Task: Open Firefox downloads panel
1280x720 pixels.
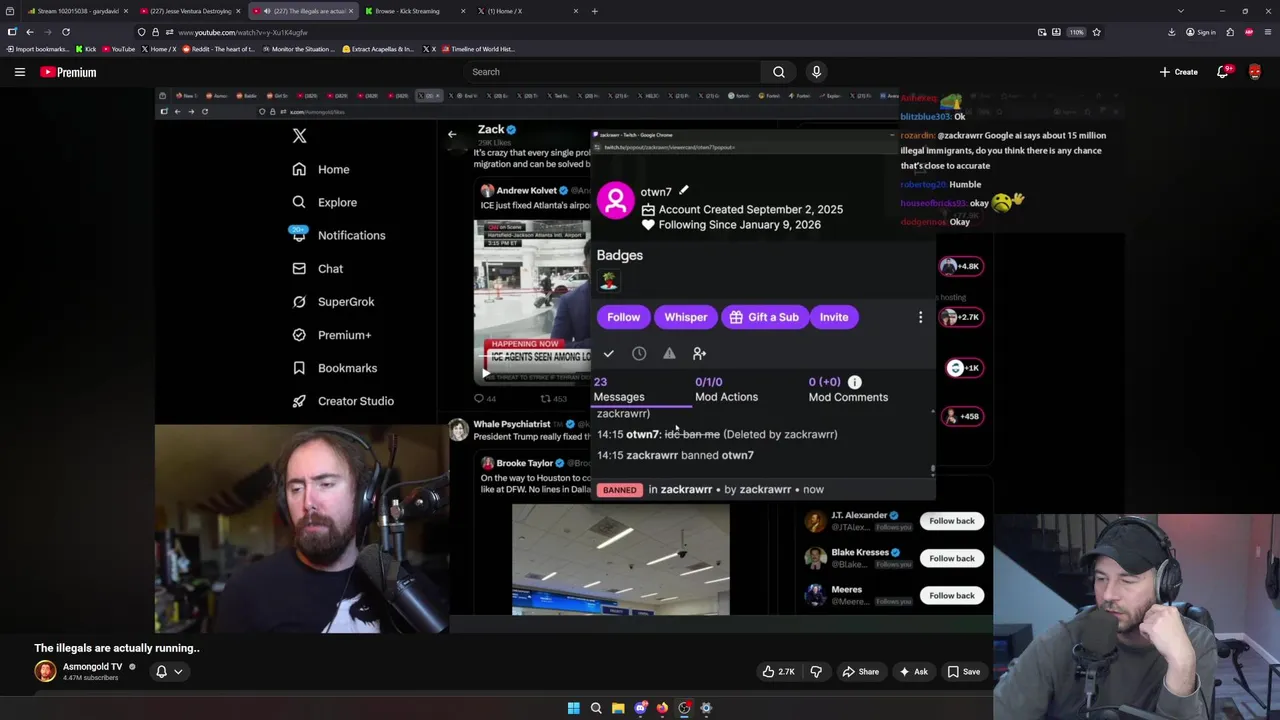Action: point(1171,32)
